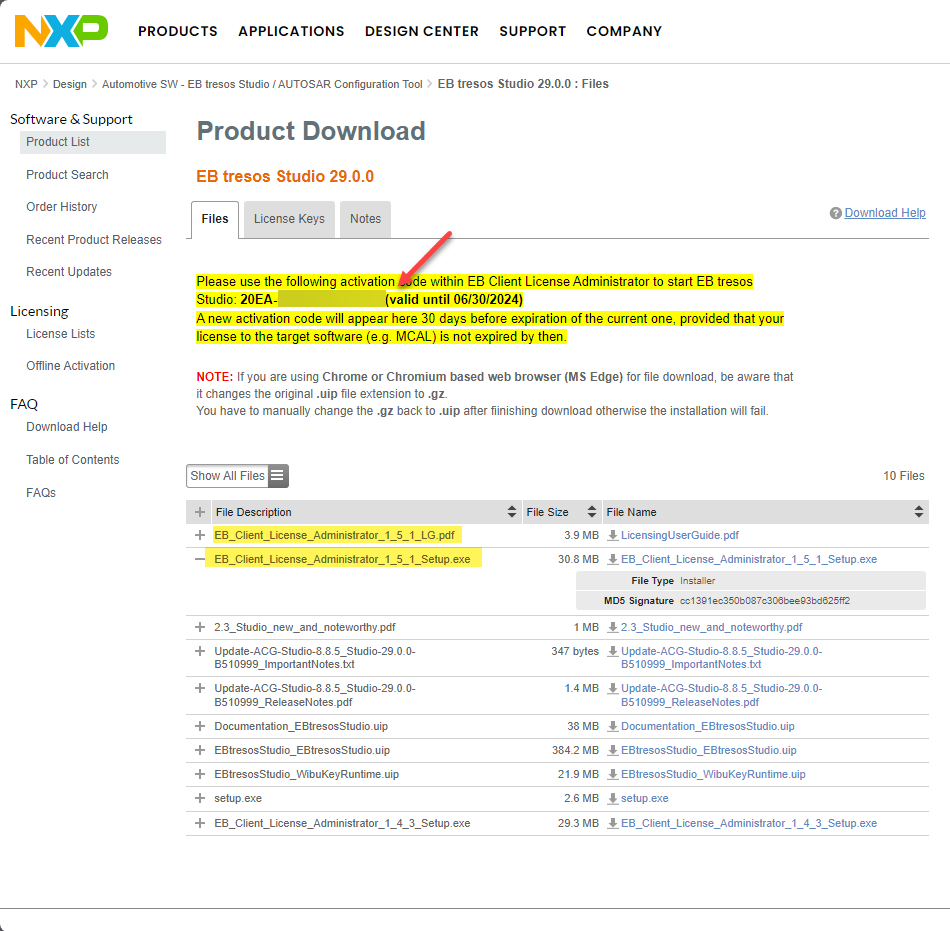Viewport: 950px width, 931px height.
Task: Click the download icon beside EBtresosStudio_EBtresosStudio.uip
Action: 612,750
